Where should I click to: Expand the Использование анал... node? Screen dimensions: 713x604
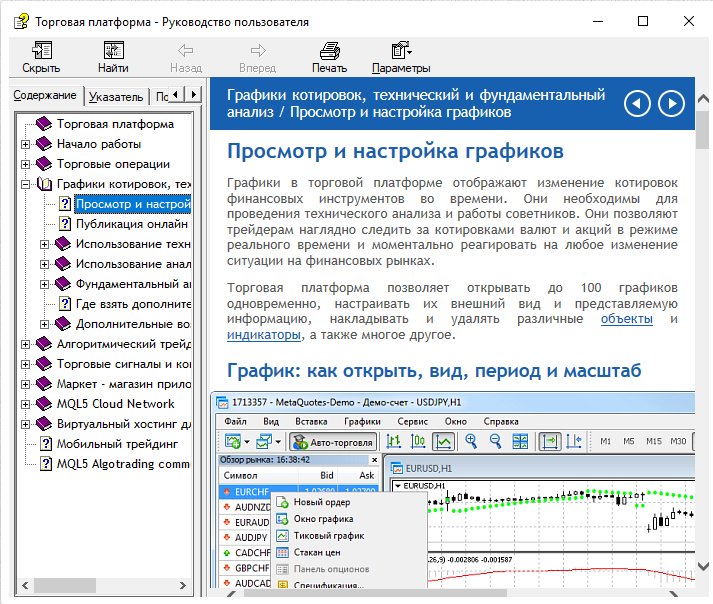tap(45, 264)
